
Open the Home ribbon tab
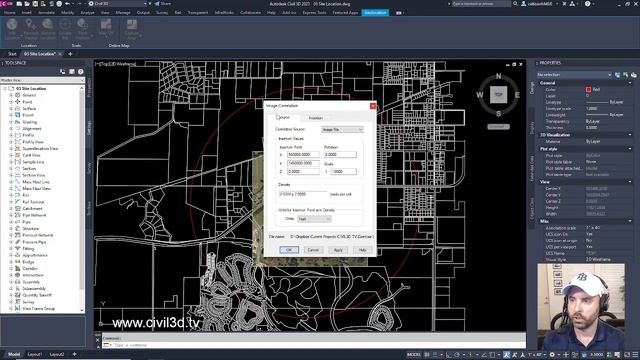pyautogui.click(x=9, y=13)
